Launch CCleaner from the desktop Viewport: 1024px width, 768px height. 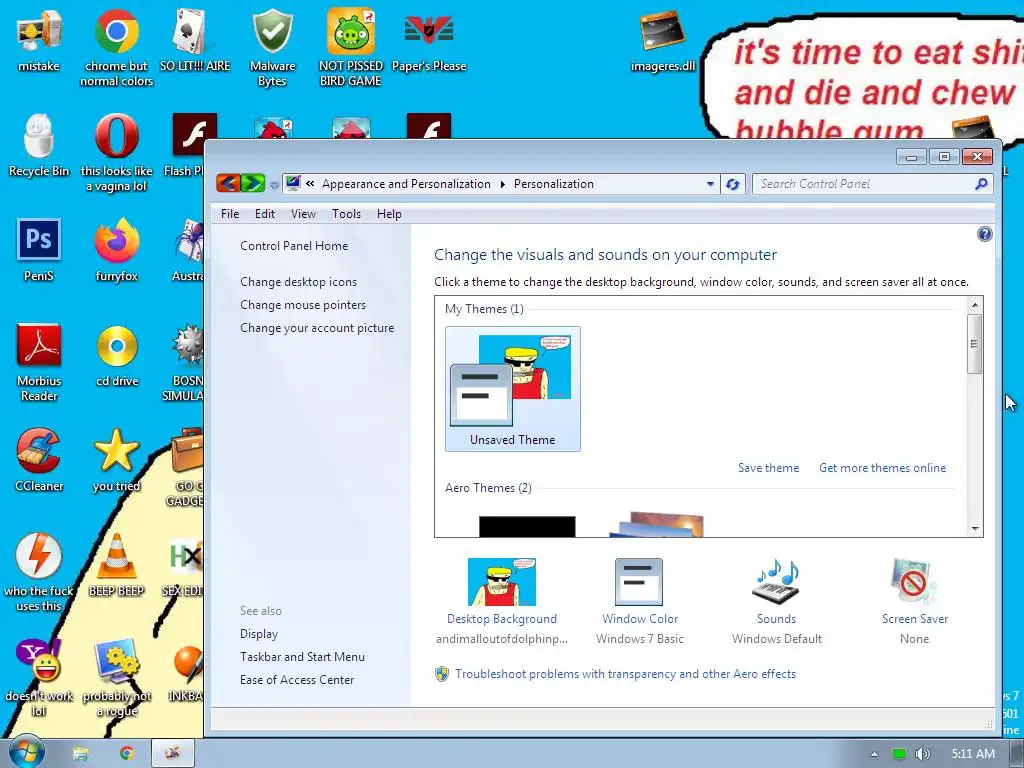pyautogui.click(x=39, y=459)
